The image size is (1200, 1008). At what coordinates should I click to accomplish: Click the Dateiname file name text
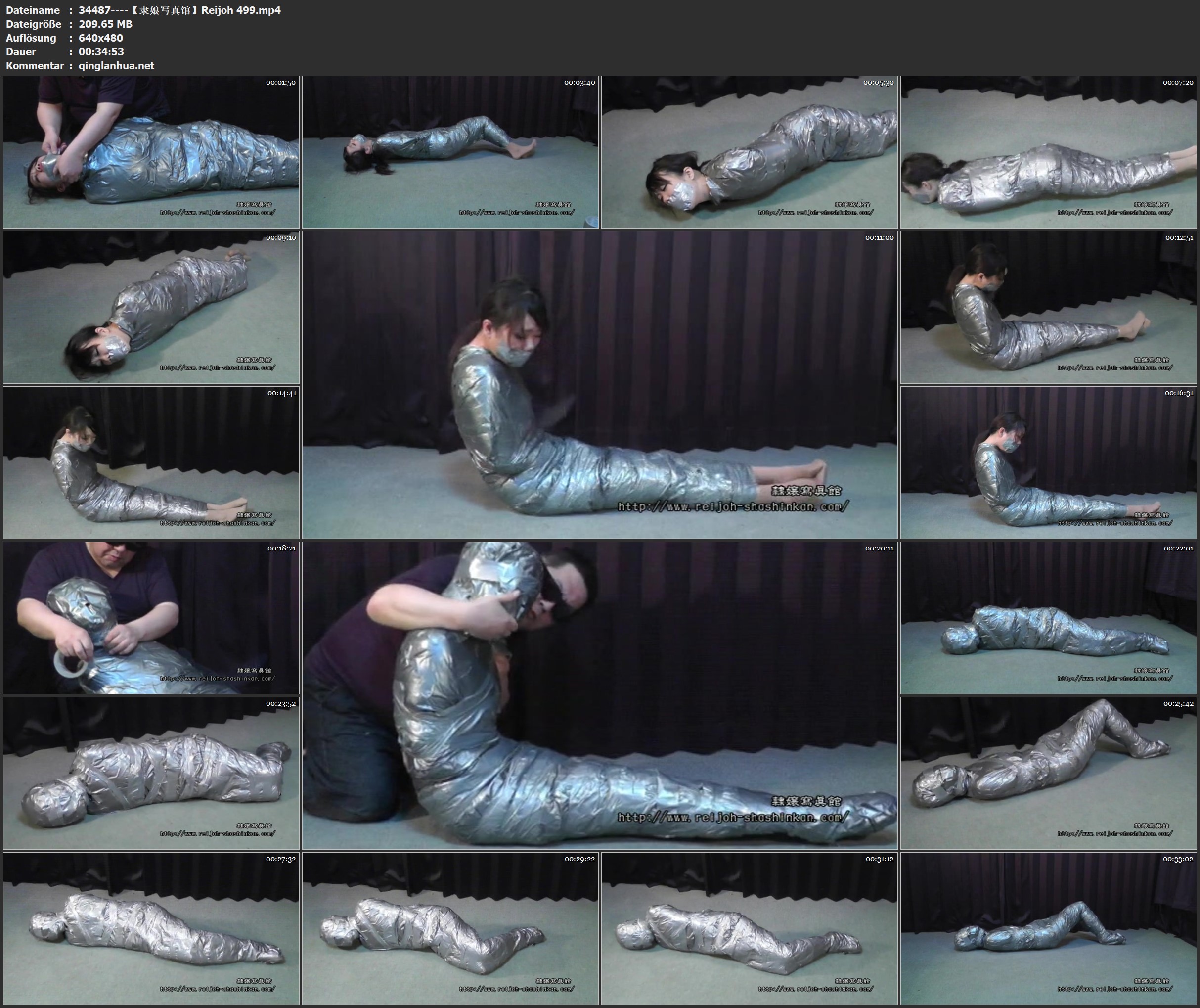click(x=179, y=10)
